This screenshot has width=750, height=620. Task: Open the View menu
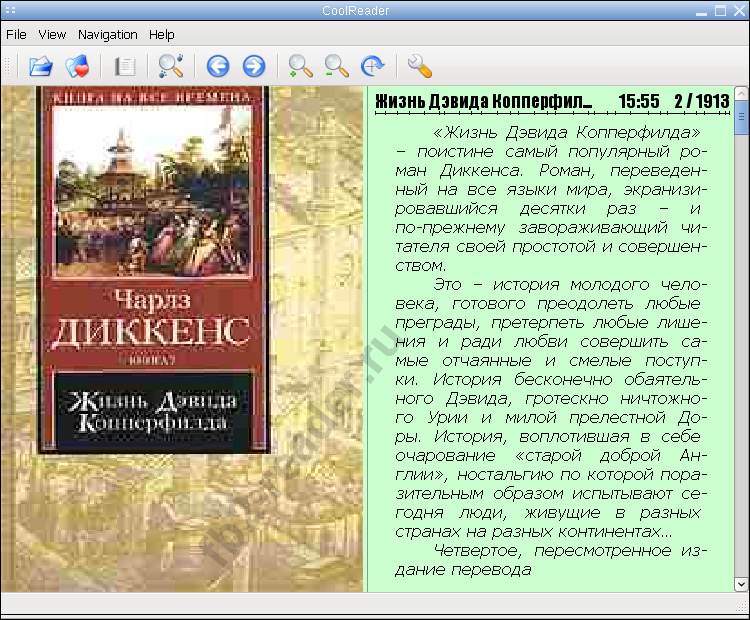click(52, 34)
